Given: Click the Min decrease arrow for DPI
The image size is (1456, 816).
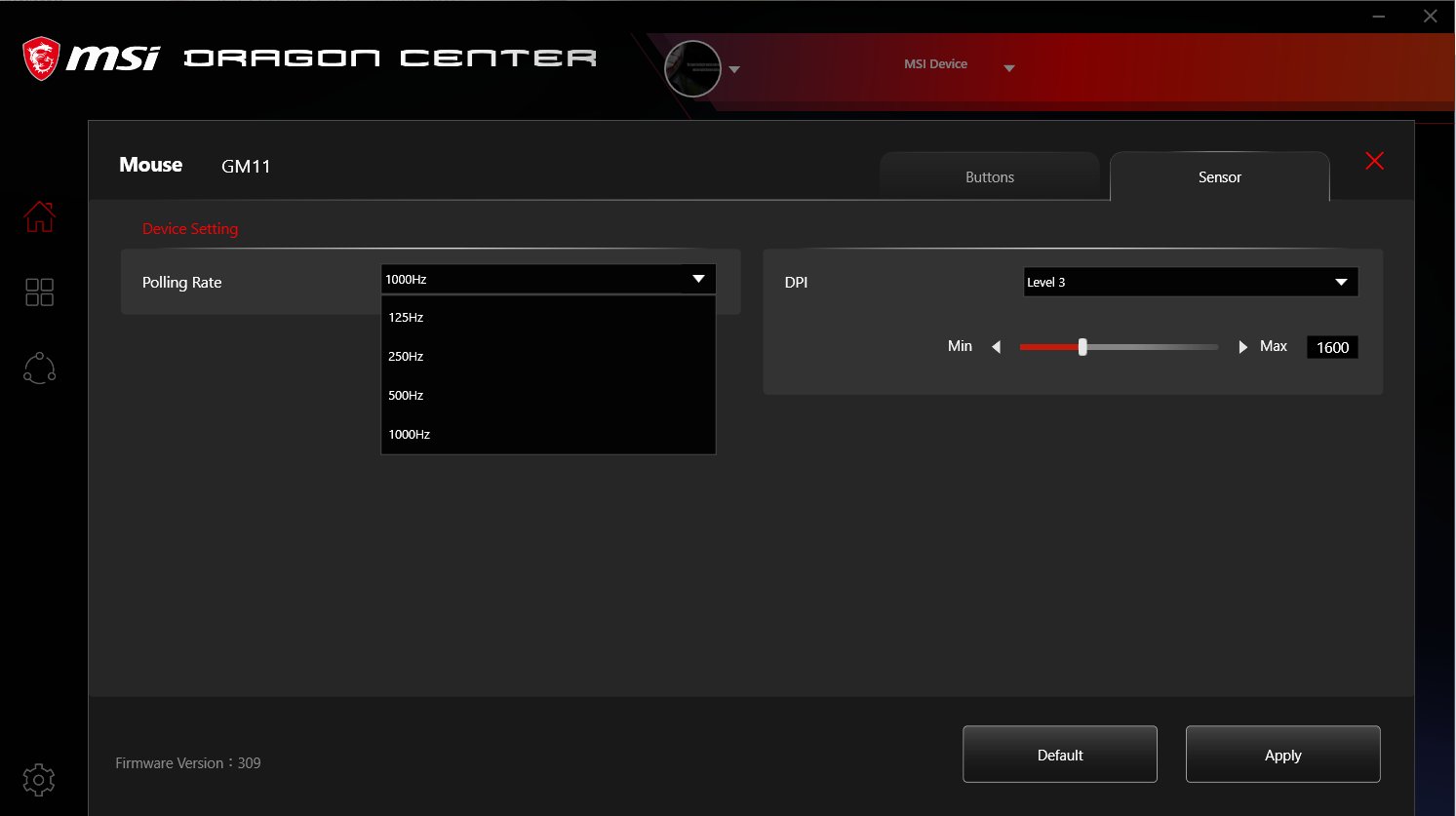Looking at the screenshot, I should coord(996,346).
